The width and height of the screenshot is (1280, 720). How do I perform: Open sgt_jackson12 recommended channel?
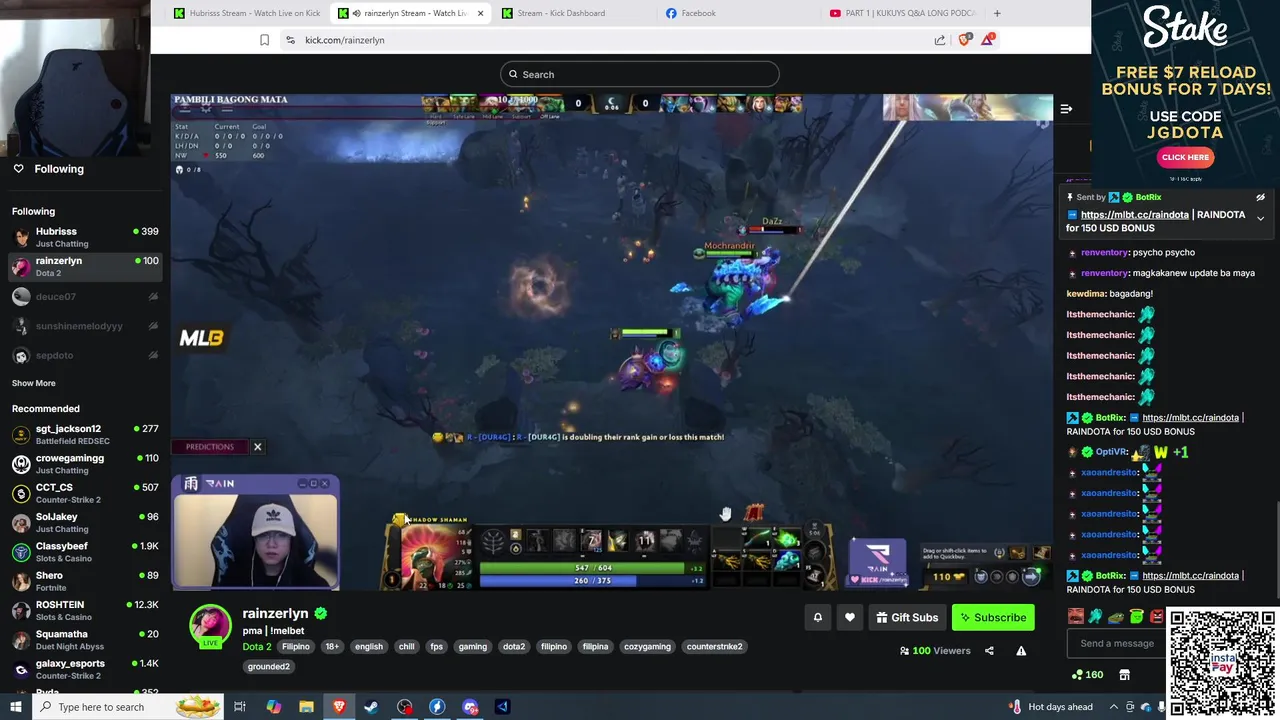pos(85,434)
